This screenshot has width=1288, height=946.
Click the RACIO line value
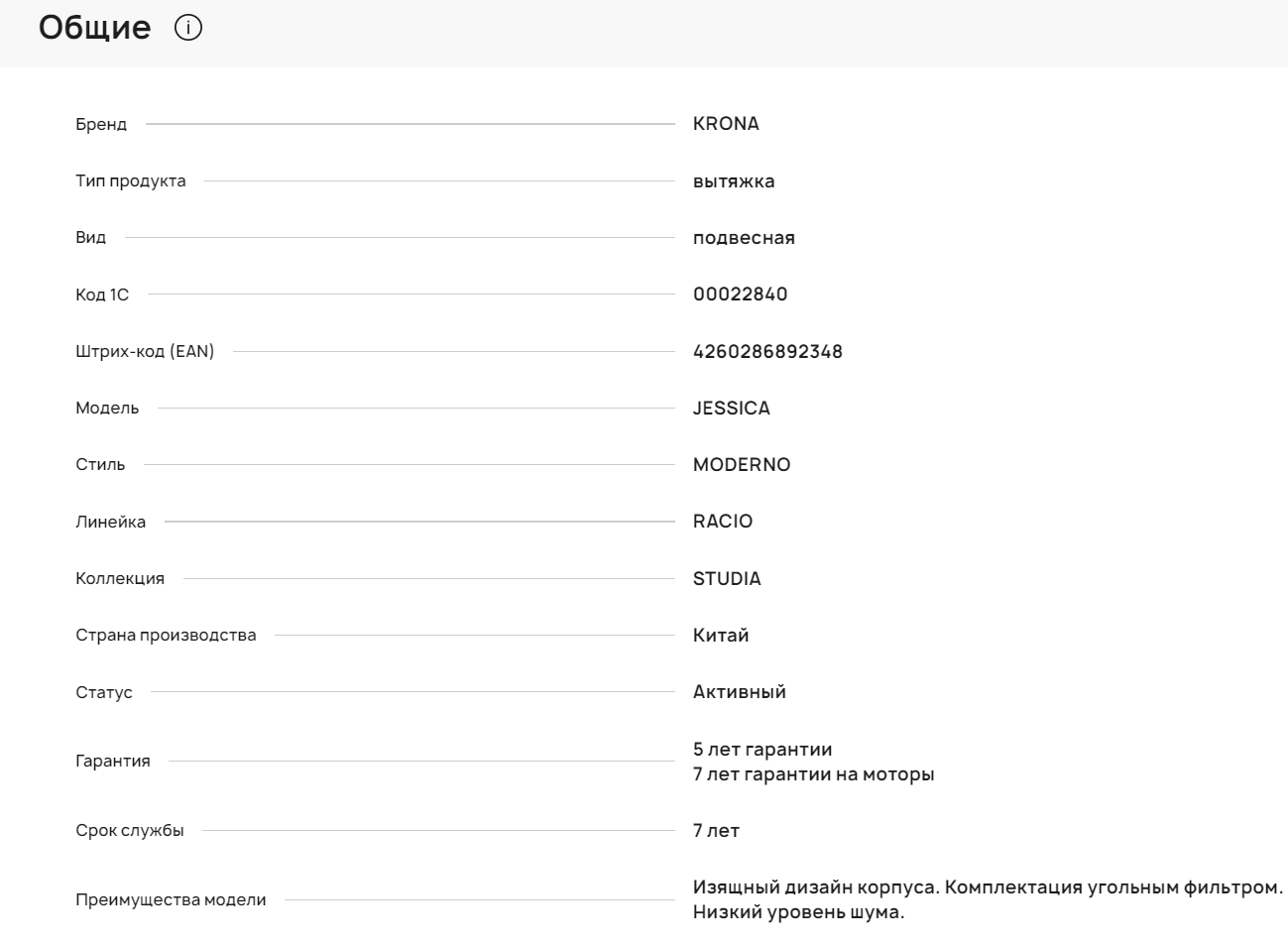[x=723, y=522]
